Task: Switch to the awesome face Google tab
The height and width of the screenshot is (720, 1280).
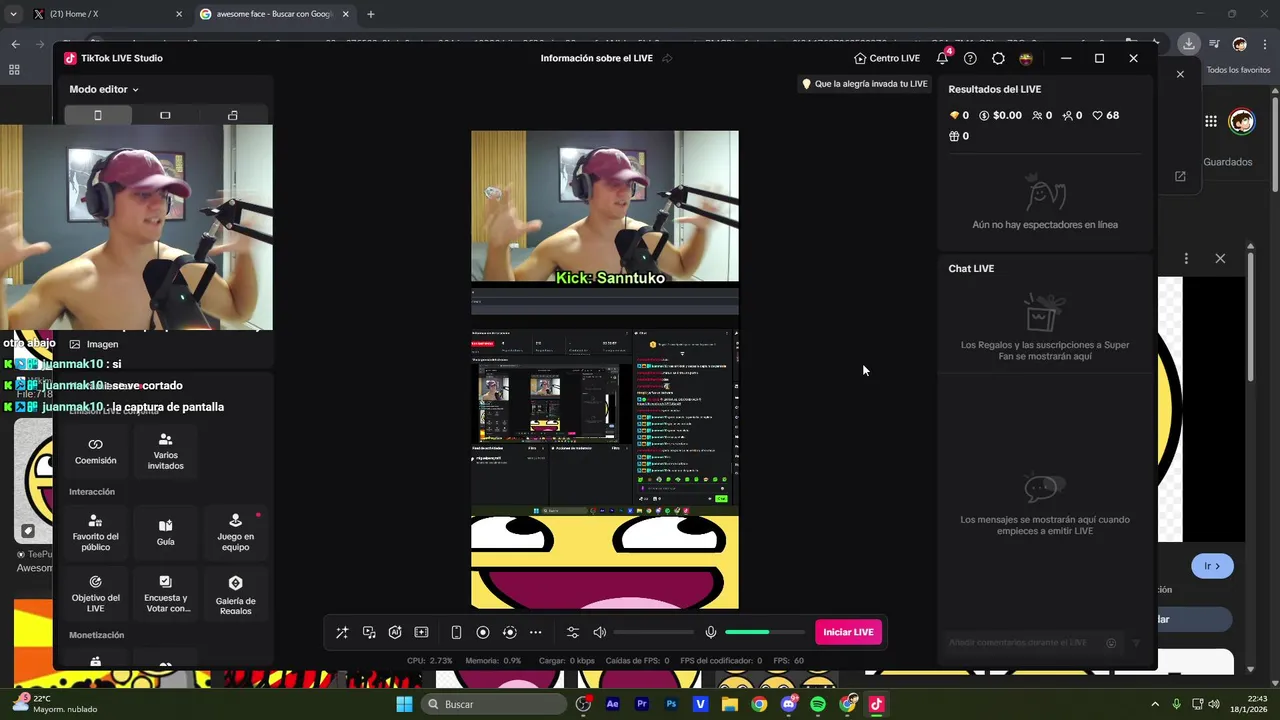Action: (x=275, y=14)
